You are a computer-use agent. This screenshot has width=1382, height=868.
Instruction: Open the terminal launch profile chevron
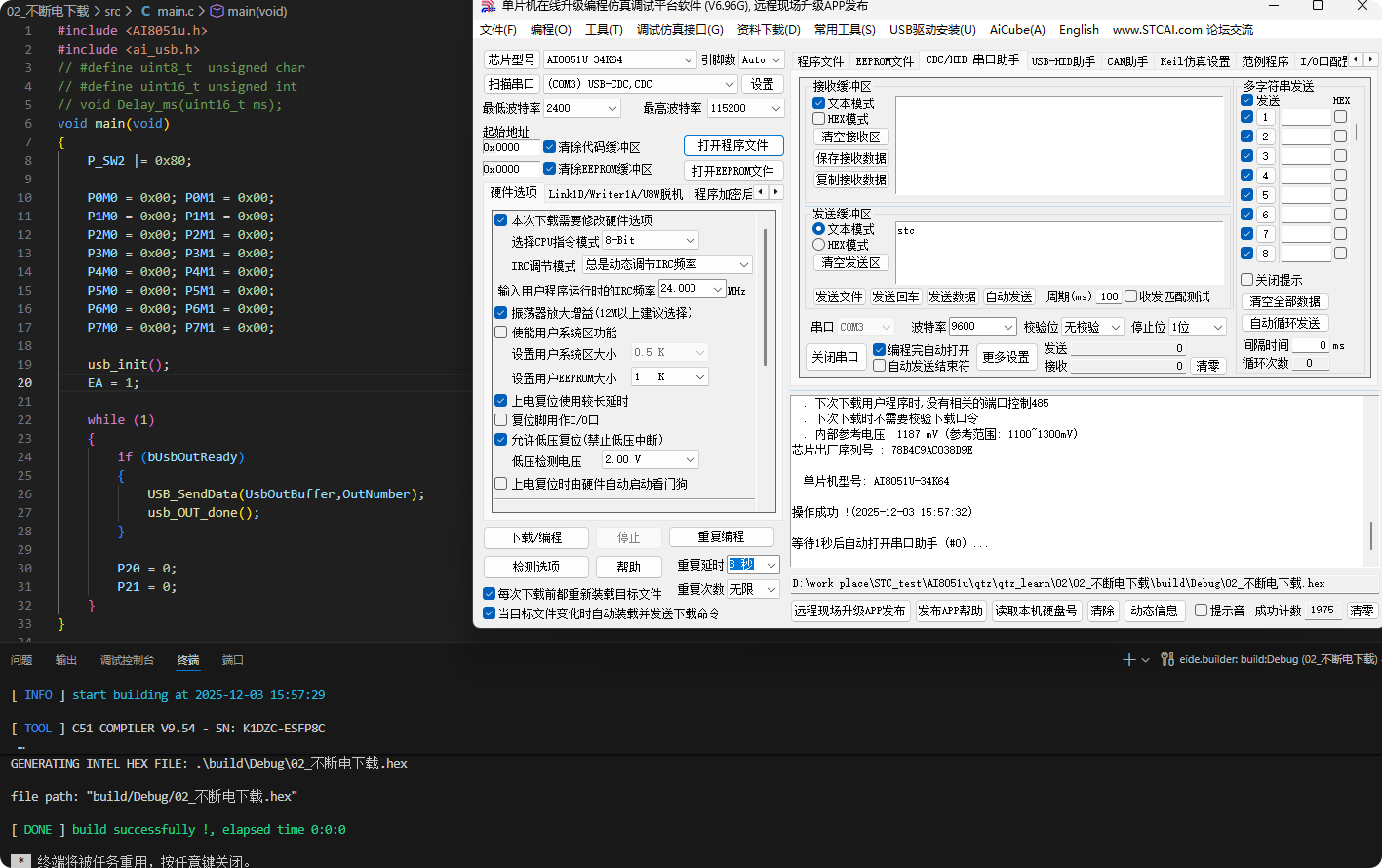pos(1145,660)
